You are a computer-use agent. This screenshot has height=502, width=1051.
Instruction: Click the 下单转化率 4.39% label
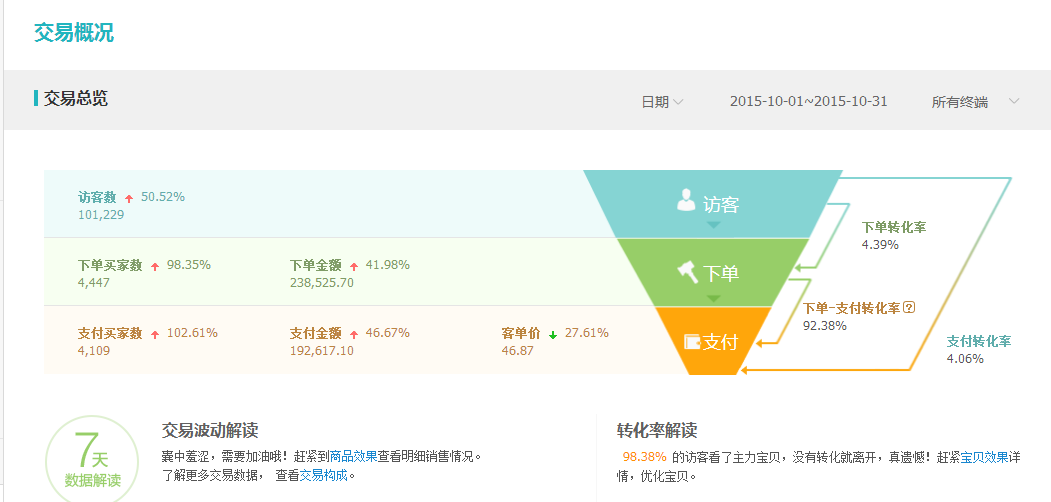click(893, 235)
